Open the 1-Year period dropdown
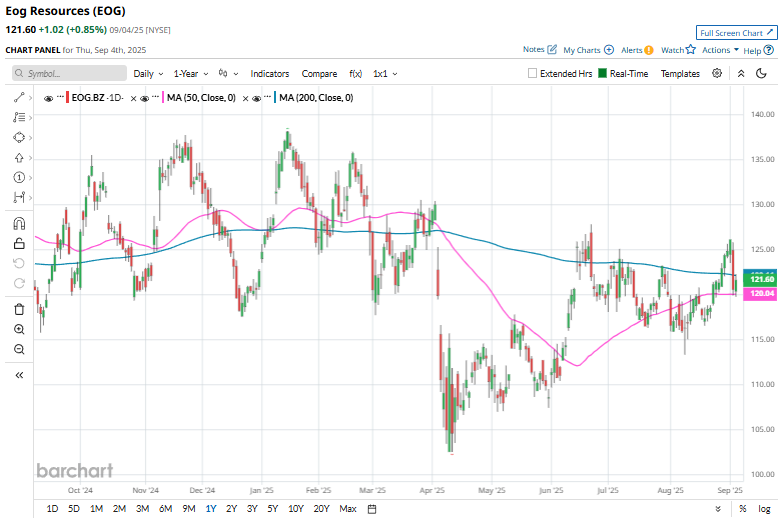 [191, 74]
